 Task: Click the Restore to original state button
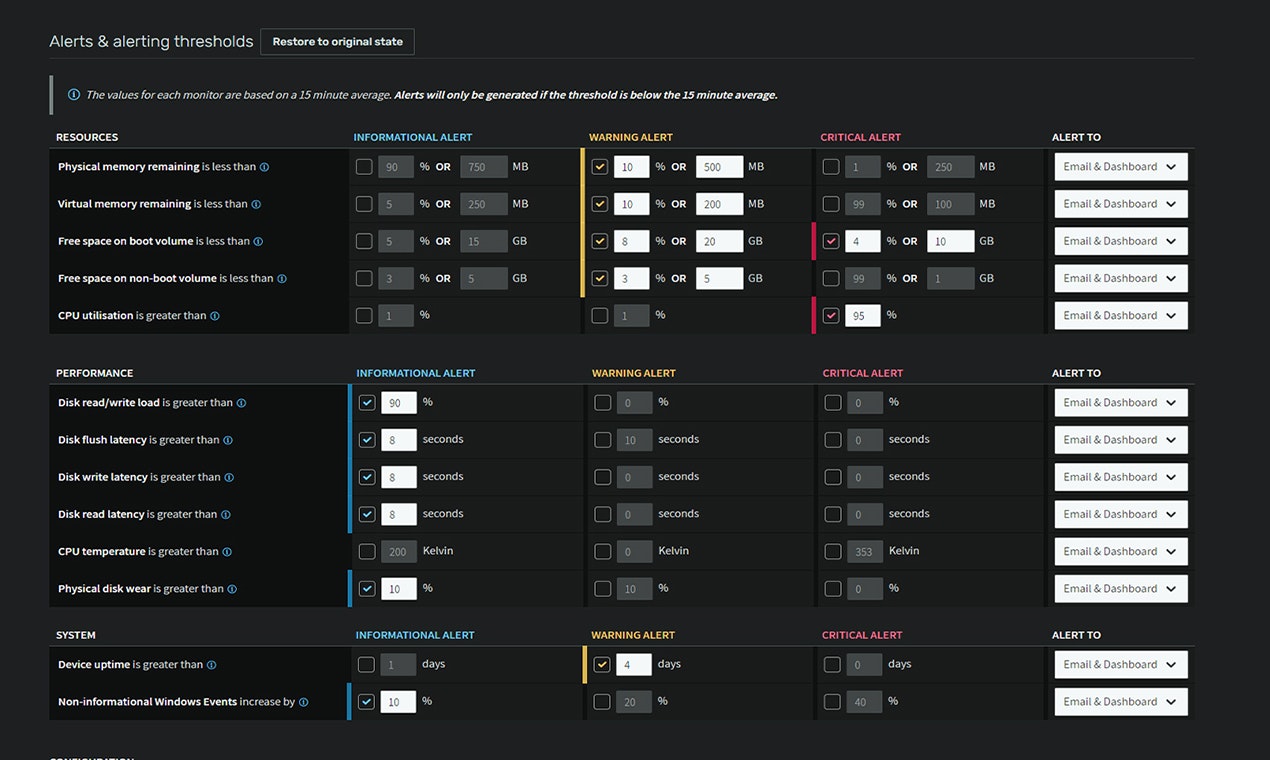point(337,42)
